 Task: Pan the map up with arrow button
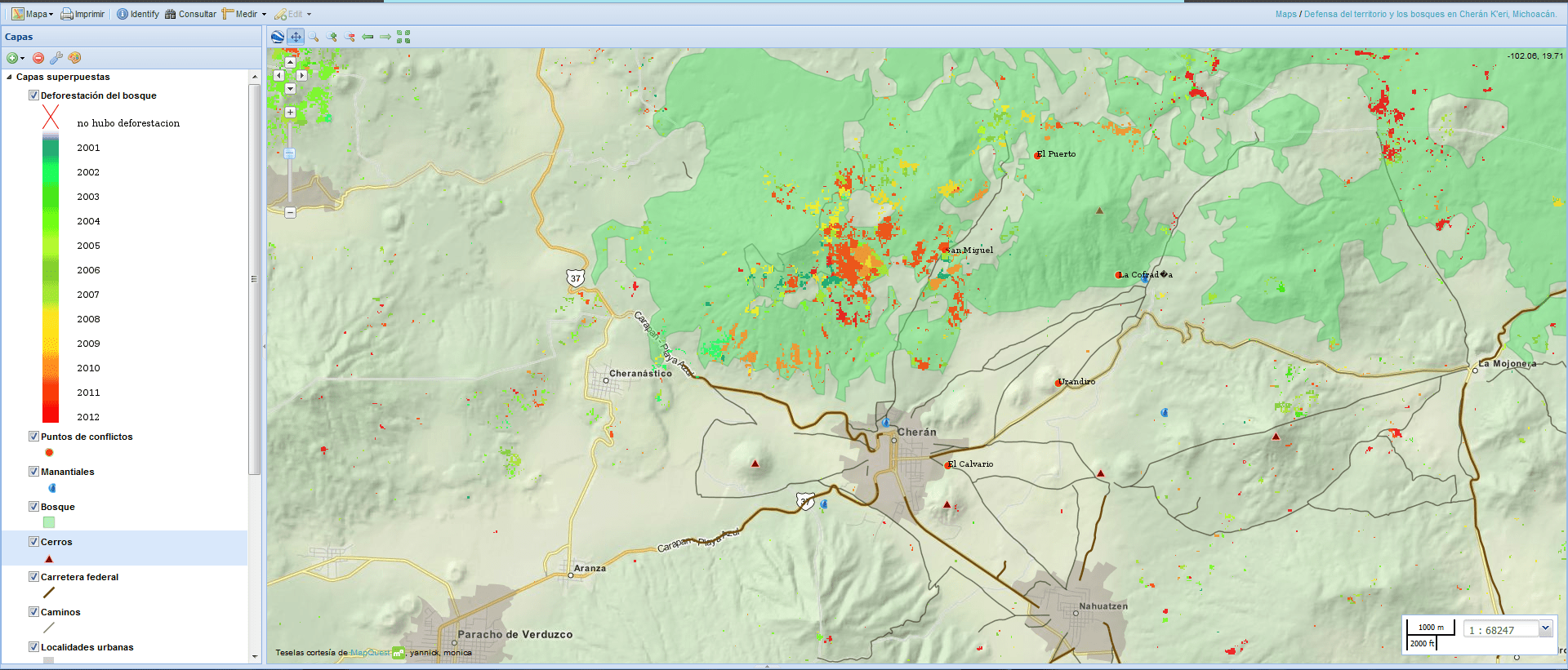(290, 62)
